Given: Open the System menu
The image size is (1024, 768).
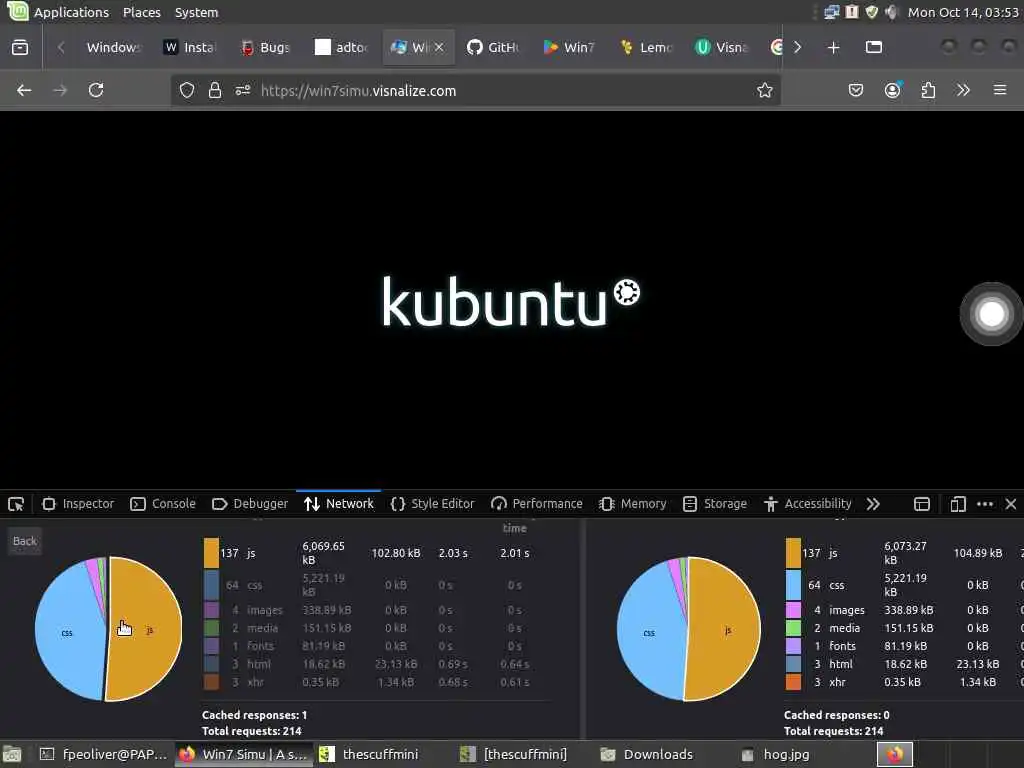Looking at the screenshot, I should (x=197, y=12).
